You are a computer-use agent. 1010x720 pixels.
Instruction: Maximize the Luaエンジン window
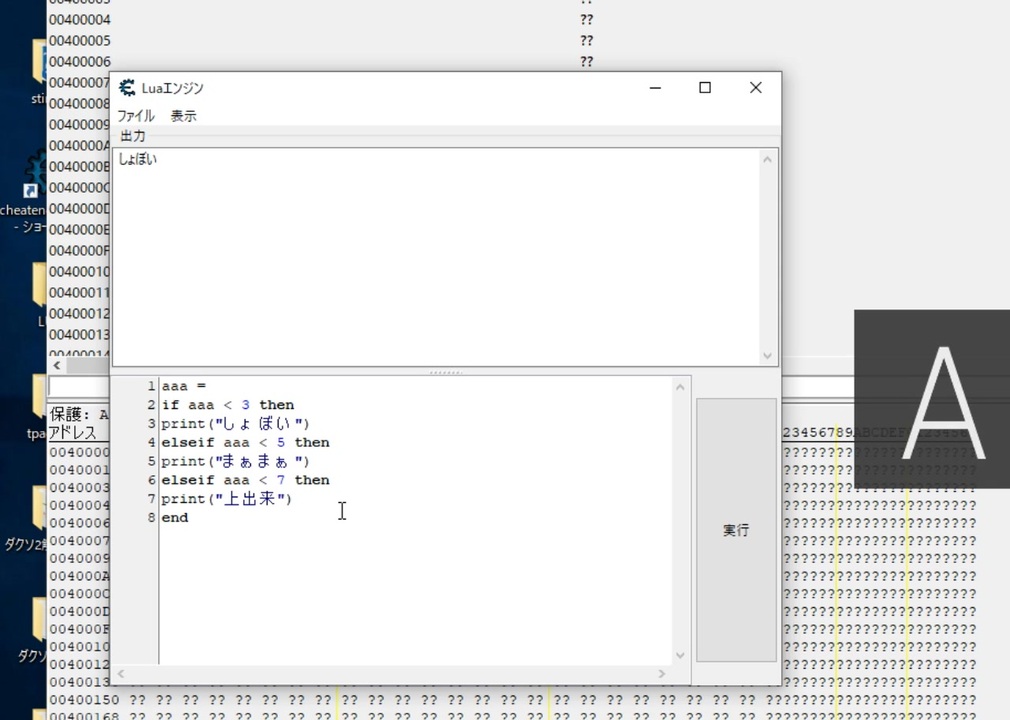click(705, 88)
